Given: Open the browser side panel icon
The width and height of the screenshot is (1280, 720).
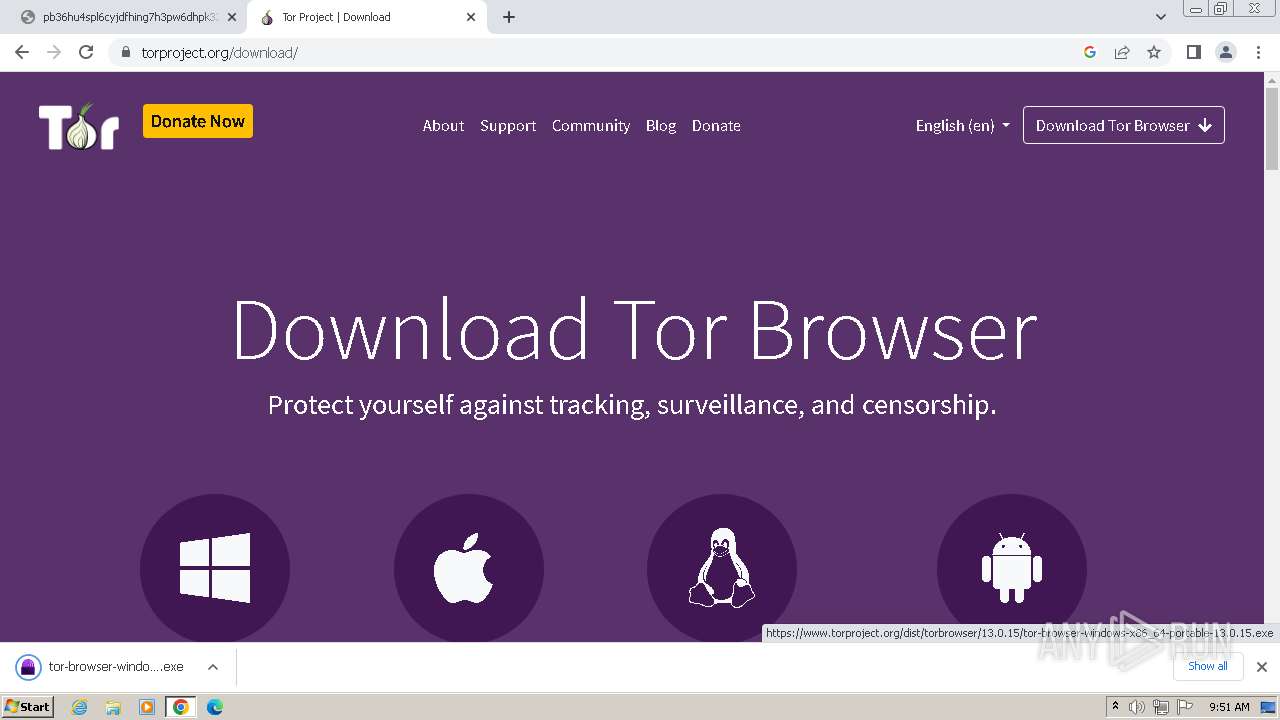Looking at the screenshot, I should click(x=1193, y=52).
